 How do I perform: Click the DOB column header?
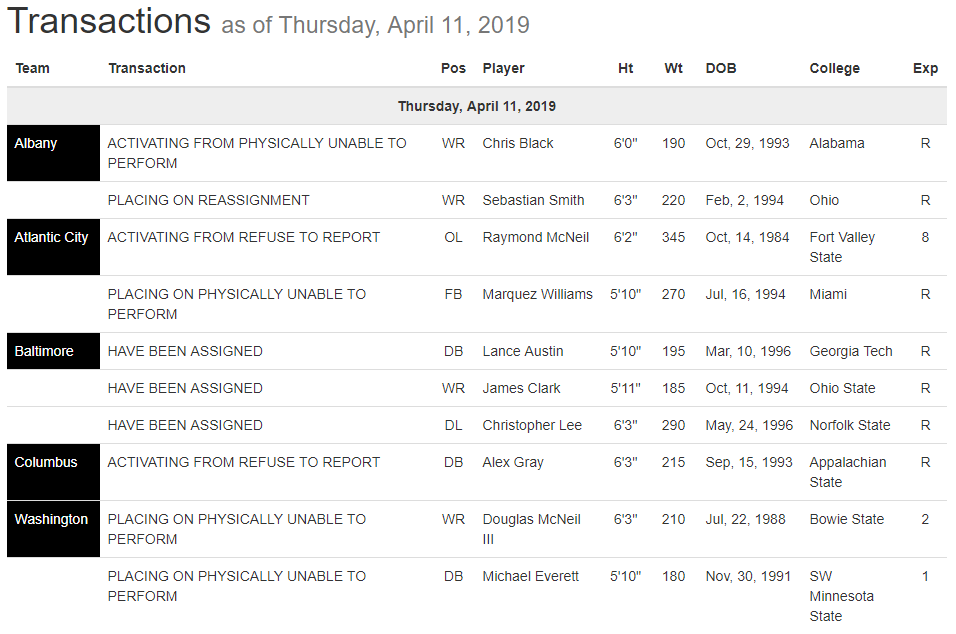click(x=721, y=68)
